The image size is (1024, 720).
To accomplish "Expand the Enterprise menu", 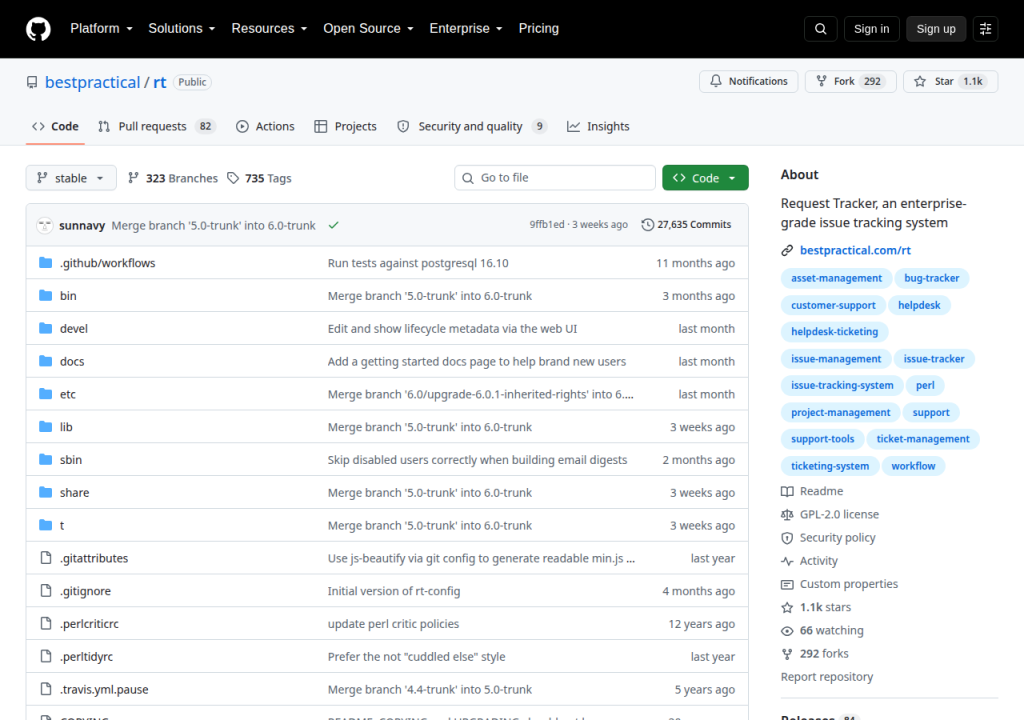I will pyautogui.click(x=466, y=29).
